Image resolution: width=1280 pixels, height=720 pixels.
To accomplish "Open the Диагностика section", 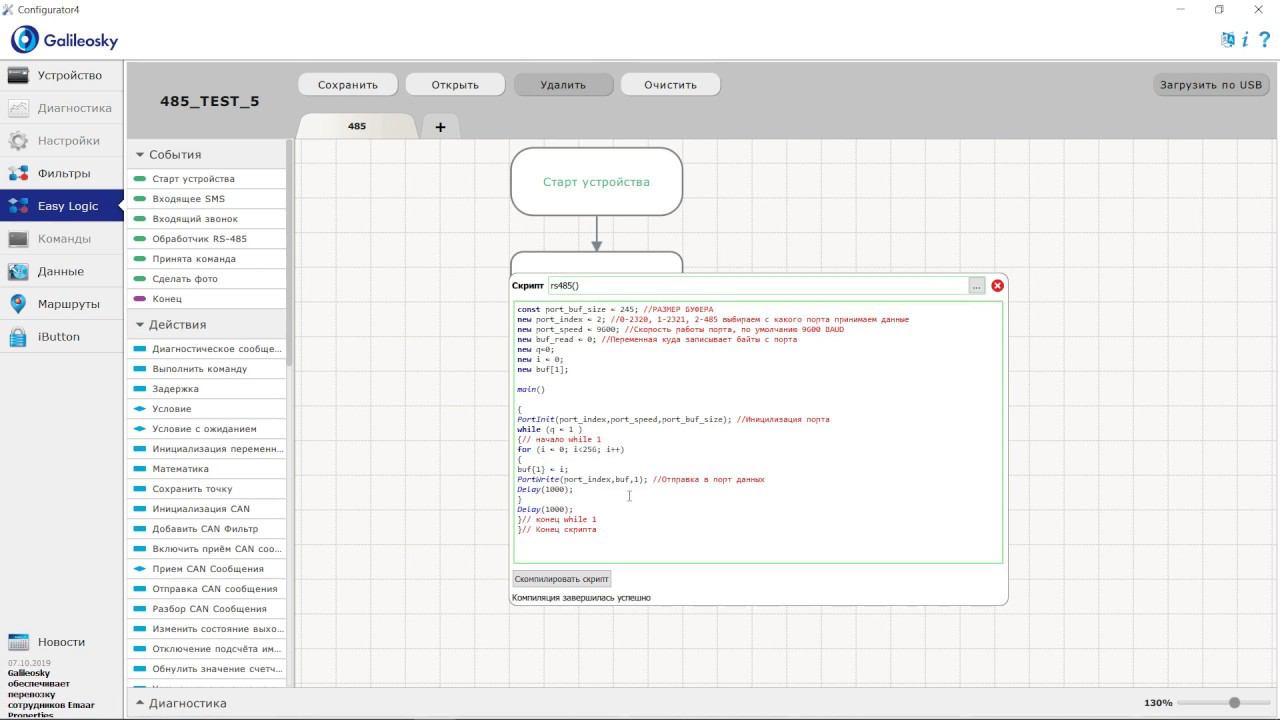I will (x=62, y=108).
